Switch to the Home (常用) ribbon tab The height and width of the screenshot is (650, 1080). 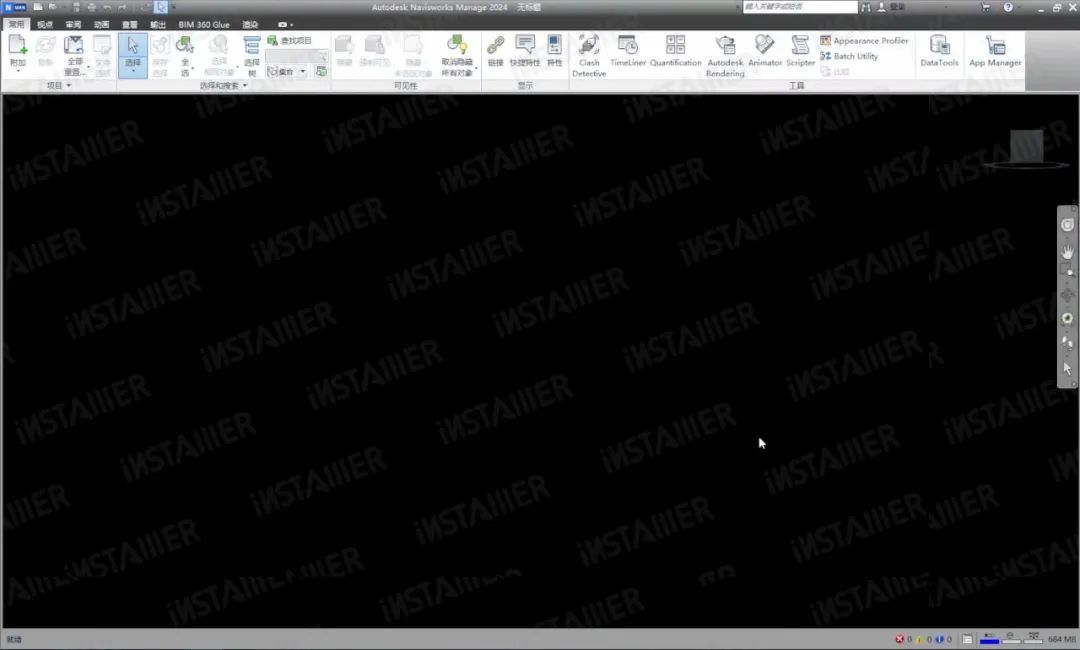pyautogui.click(x=16, y=24)
